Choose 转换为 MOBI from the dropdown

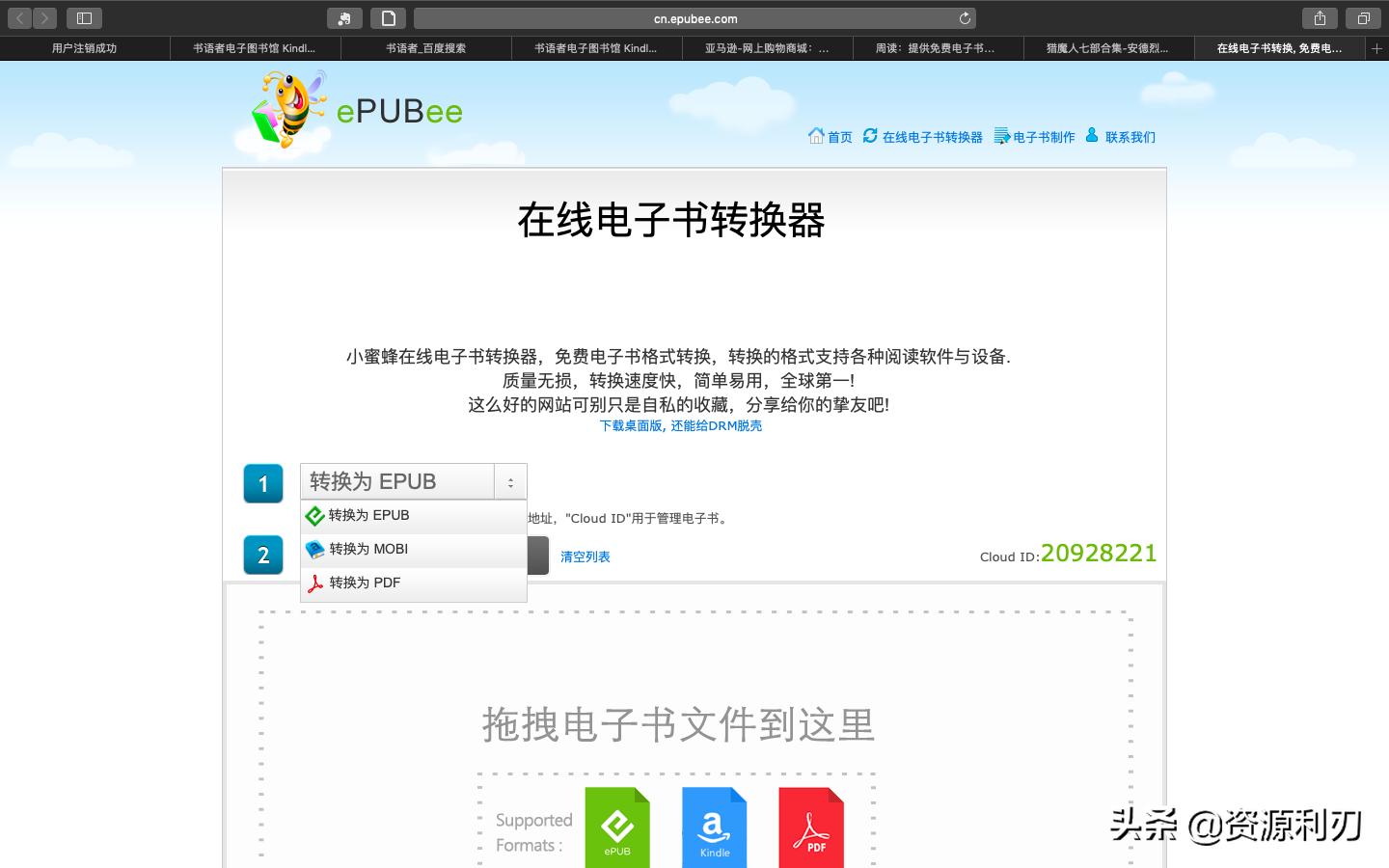(x=367, y=549)
